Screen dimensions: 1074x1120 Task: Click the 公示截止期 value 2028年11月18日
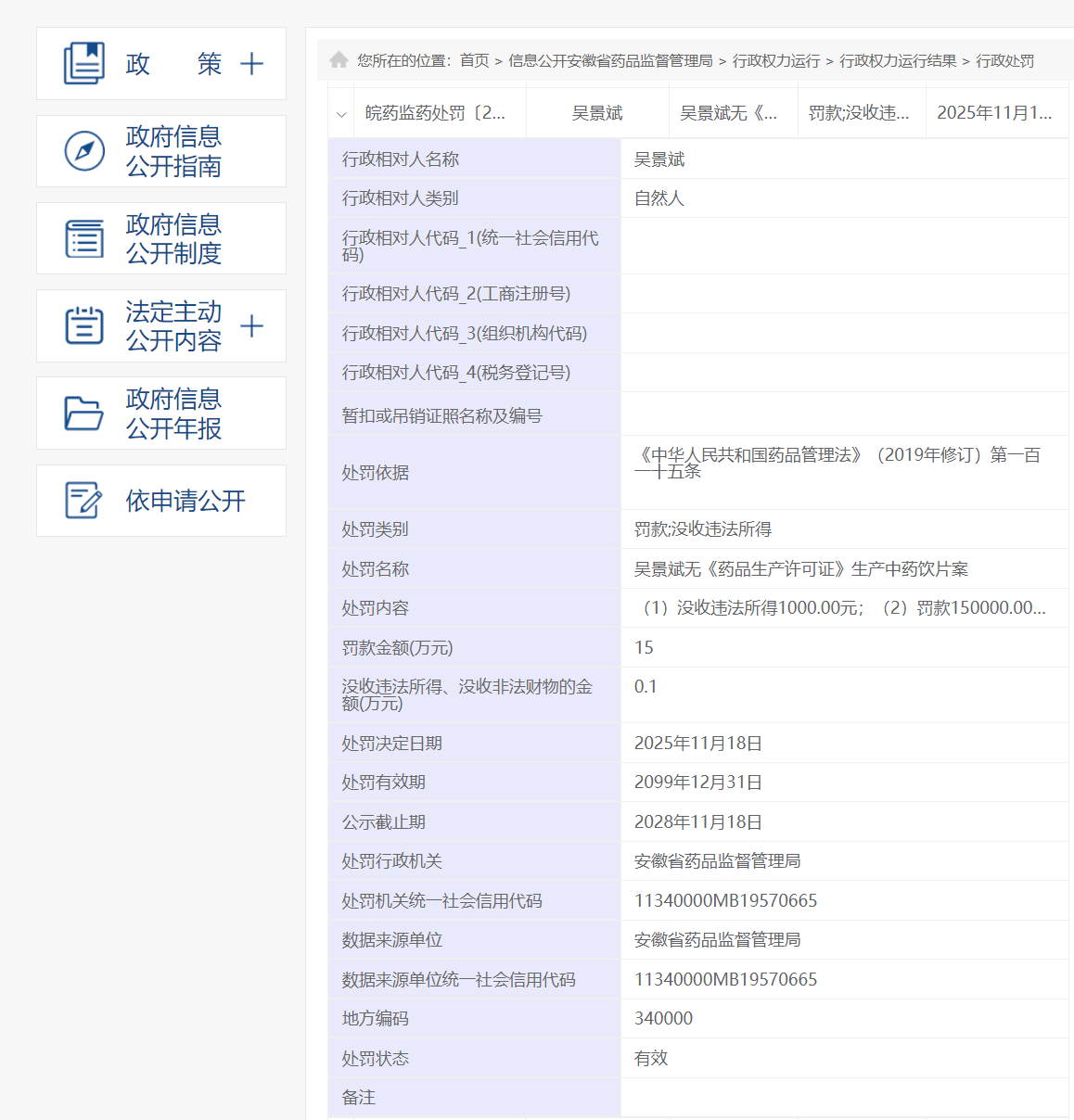tap(698, 822)
